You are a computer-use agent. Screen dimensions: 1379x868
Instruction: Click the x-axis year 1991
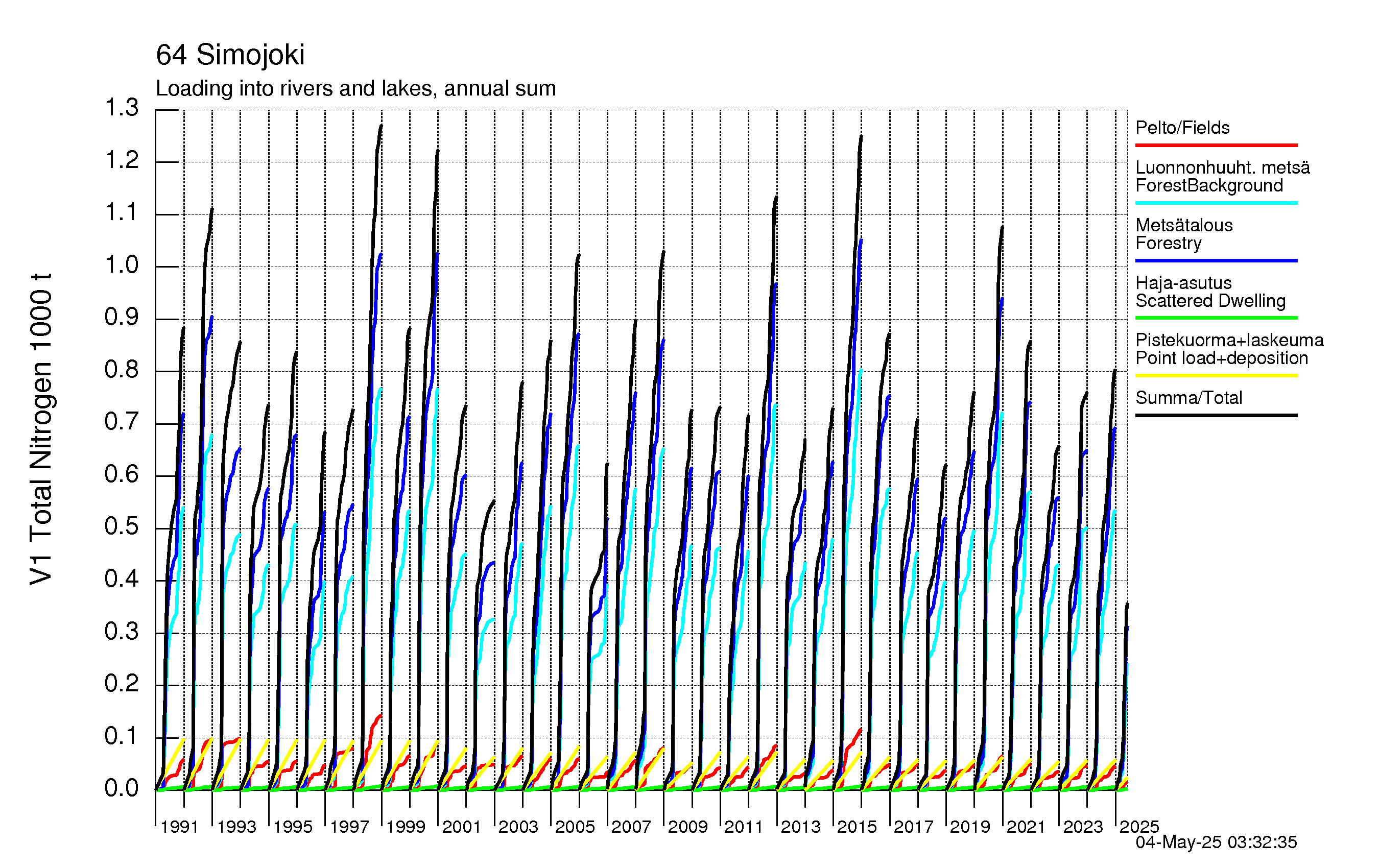[179, 827]
